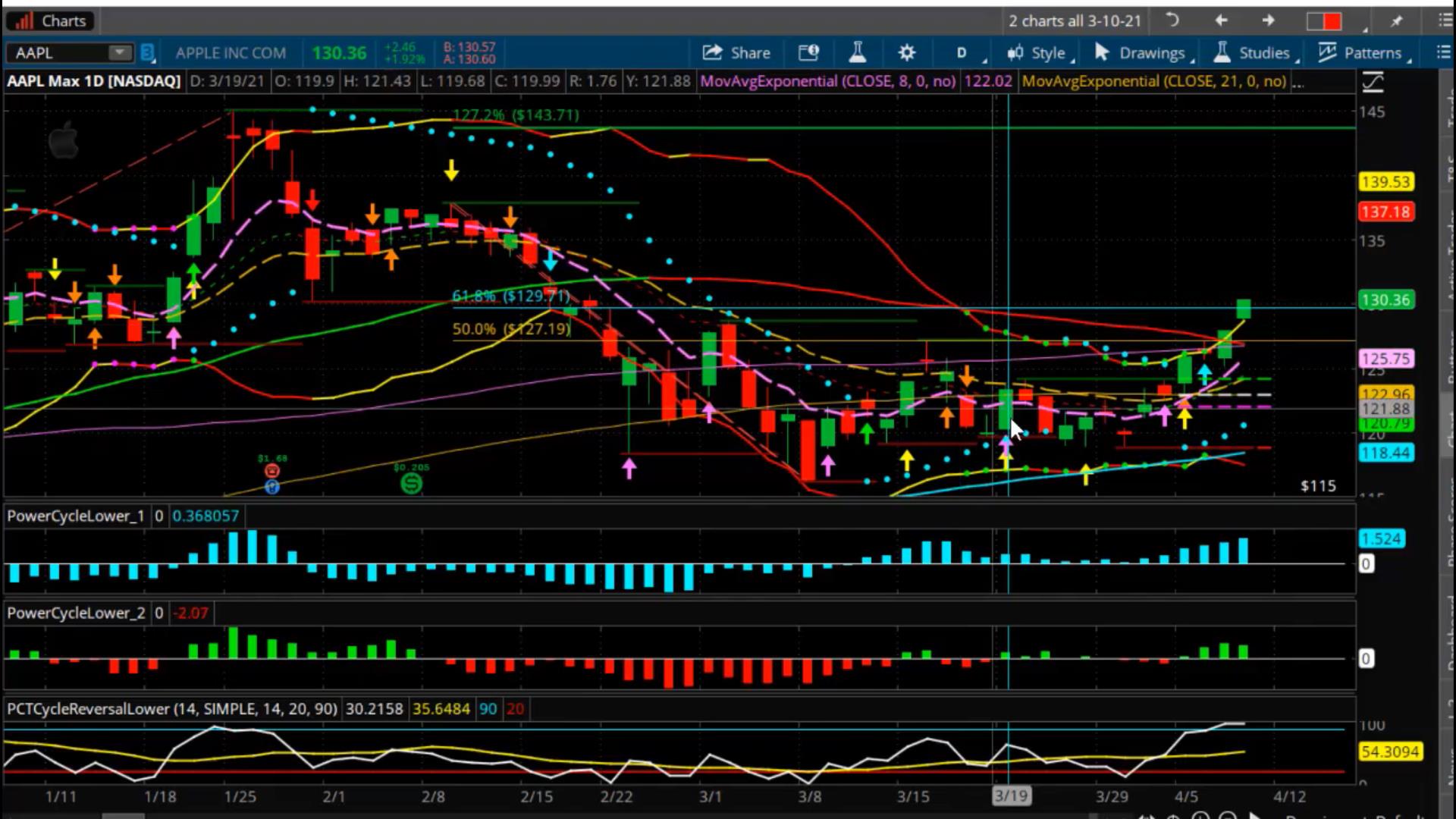Click the 61.8% ($129.71) Fibonacci label

click(511, 296)
